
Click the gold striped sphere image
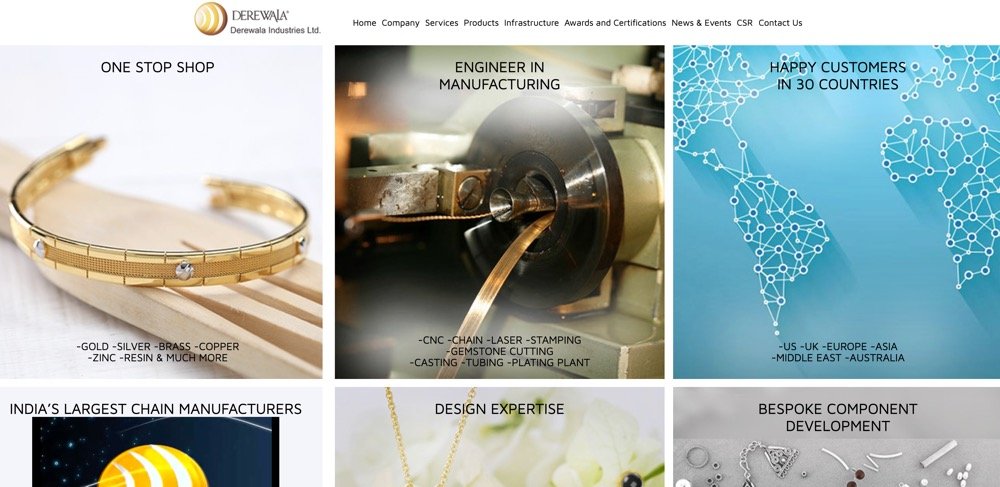click(x=153, y=466)
